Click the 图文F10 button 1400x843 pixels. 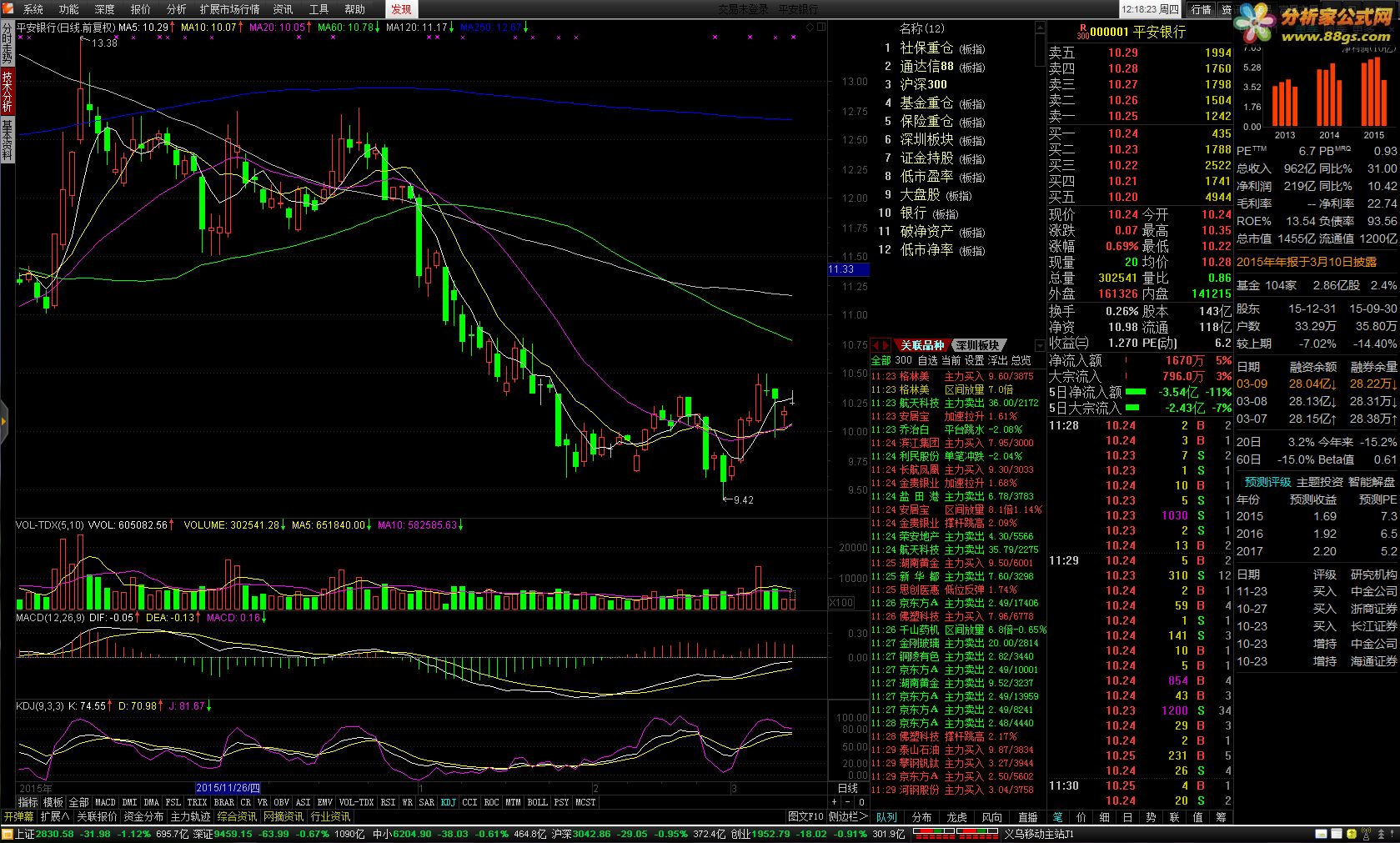click(x=805, y=816)
